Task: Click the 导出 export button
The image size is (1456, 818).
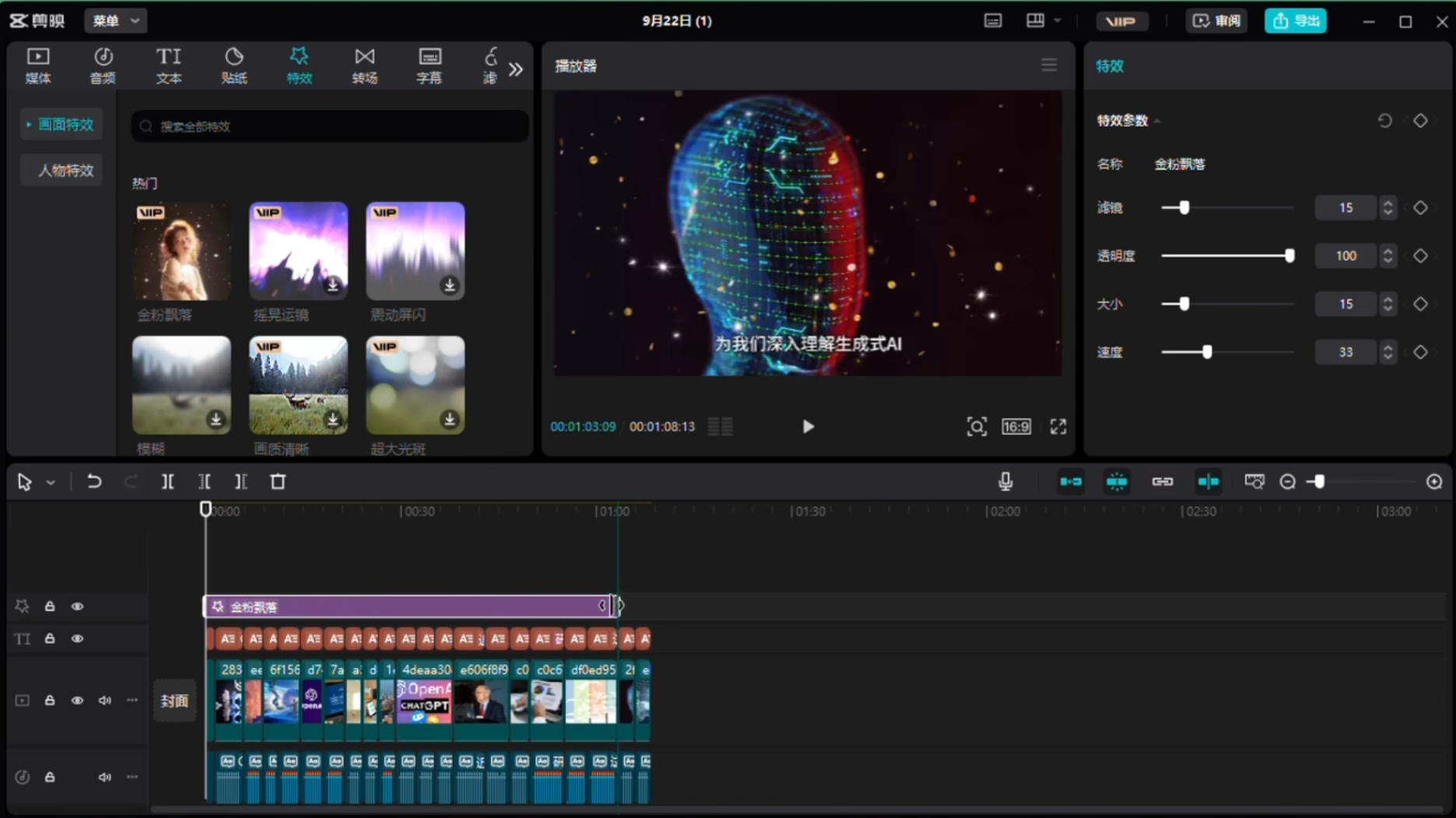Action: [1295, 21]
